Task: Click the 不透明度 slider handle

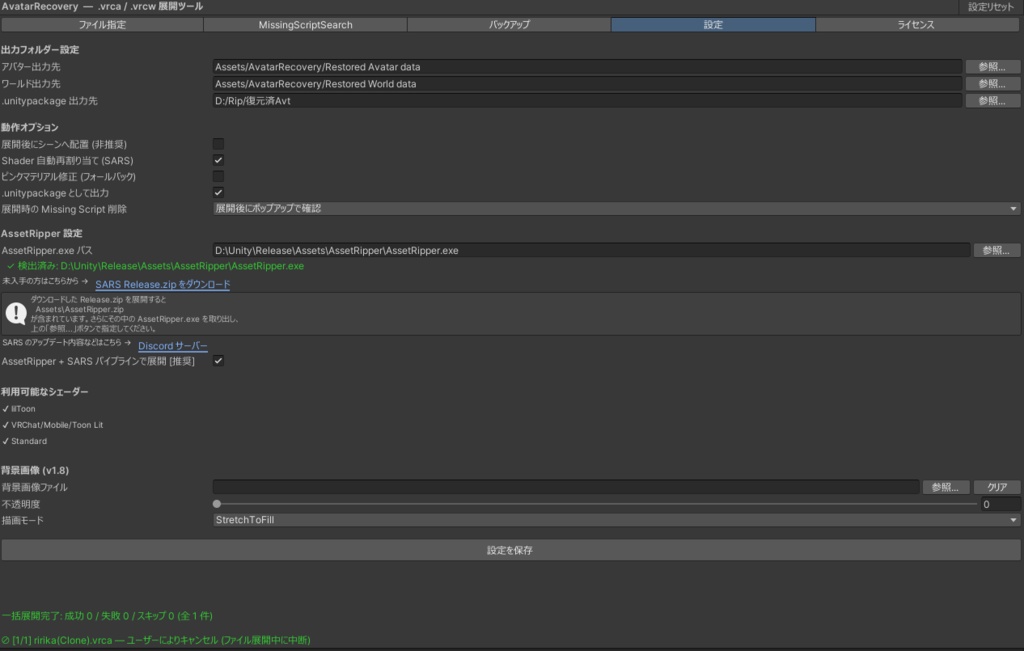Action: pos(217,504)
